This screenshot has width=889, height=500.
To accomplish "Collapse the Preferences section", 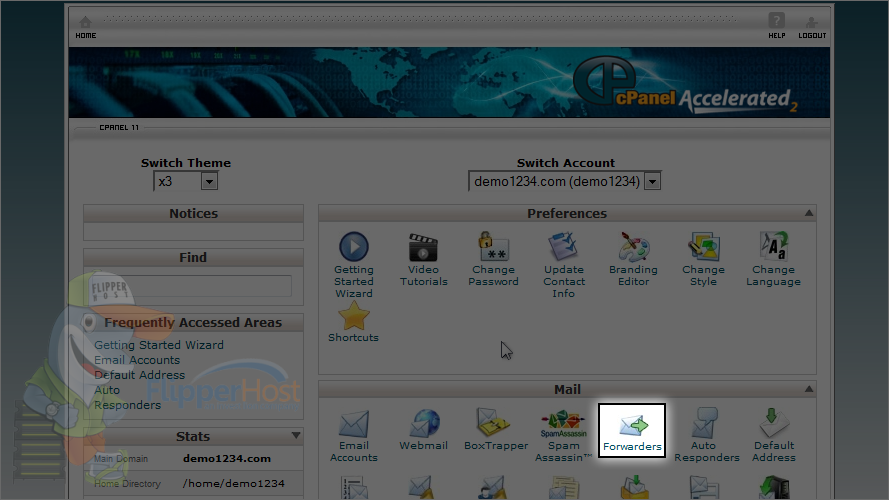I will point(809,213).
